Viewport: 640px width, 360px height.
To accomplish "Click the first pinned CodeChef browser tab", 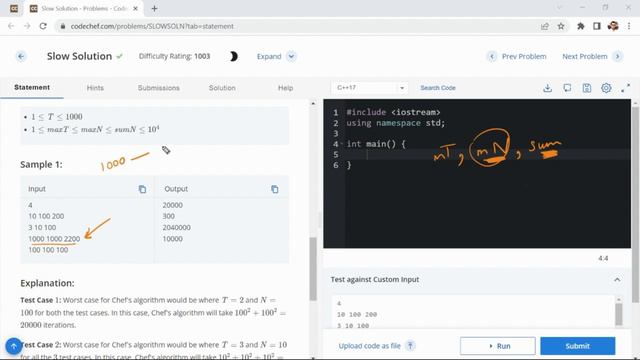I will tap(14, 8).
